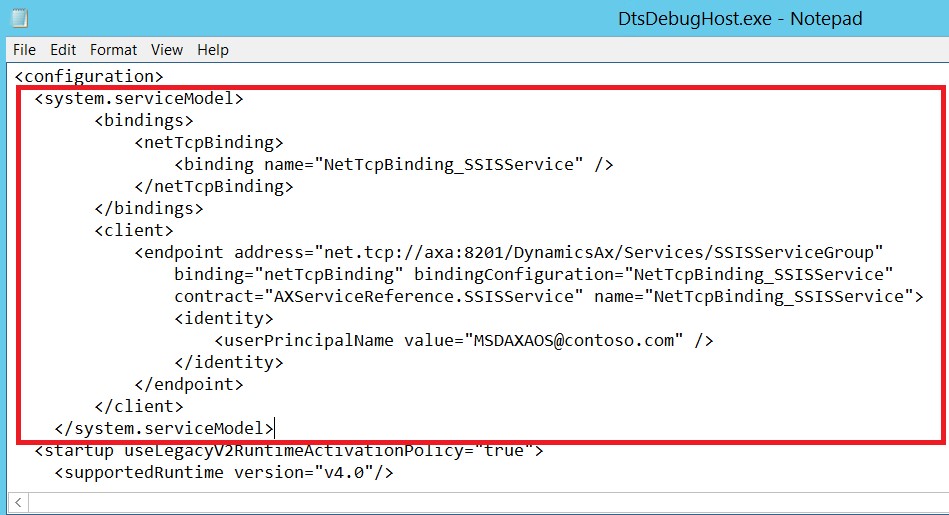This screenshot has width=949, height=515.
Task: Place cursor on the closing </netTcpBinding> tag
Action: 213,186
